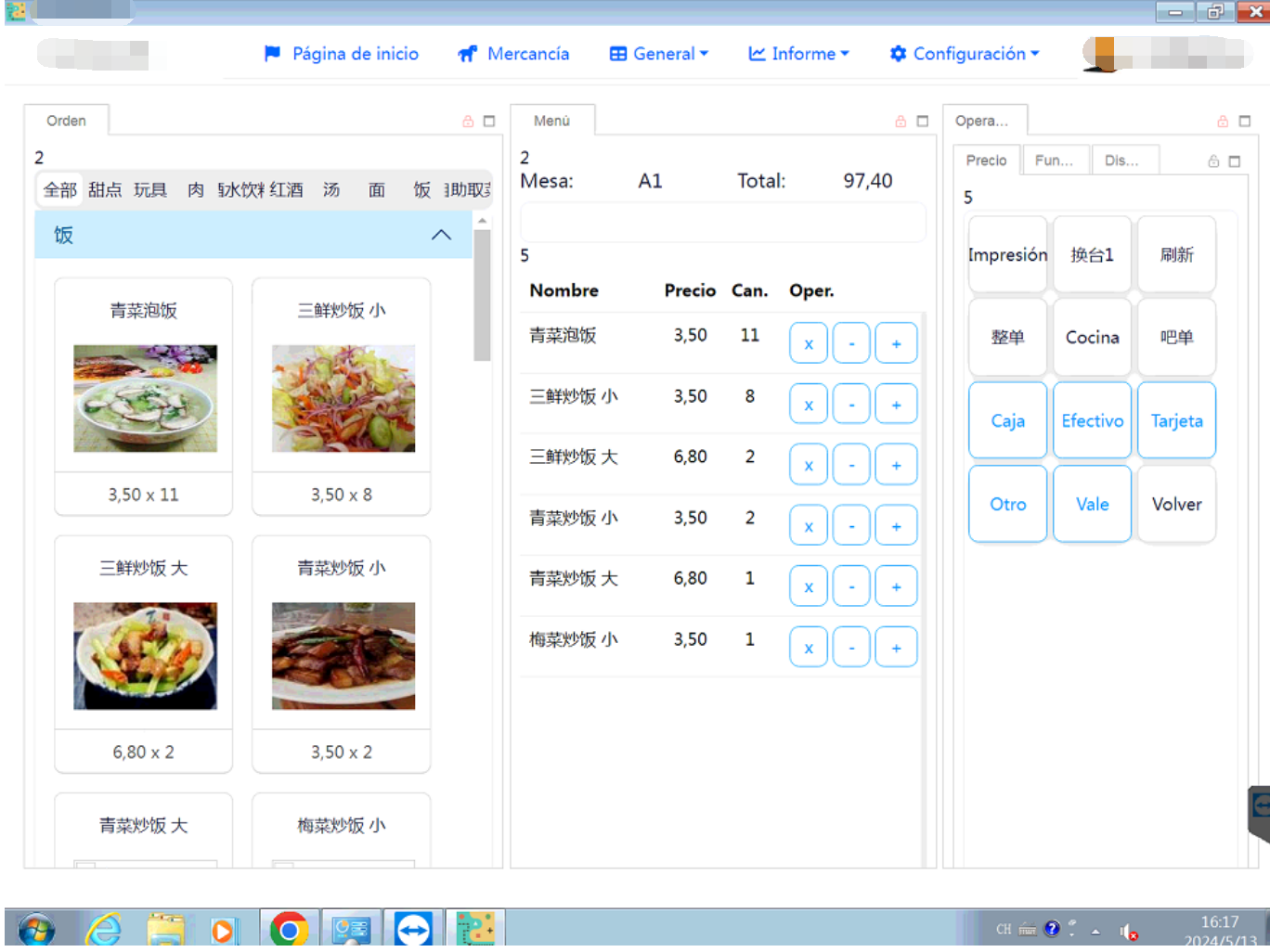Increase 三鲜炒饭 小 quantity
The image size is (1270, 952).
click(896, 405)
